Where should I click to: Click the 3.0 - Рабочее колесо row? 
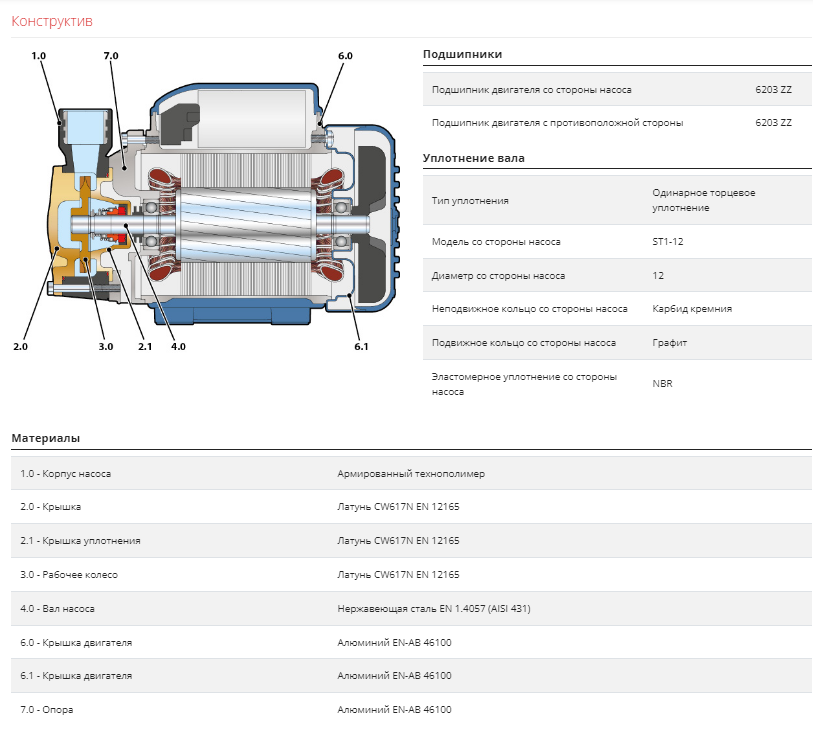[x=411, y=574]
